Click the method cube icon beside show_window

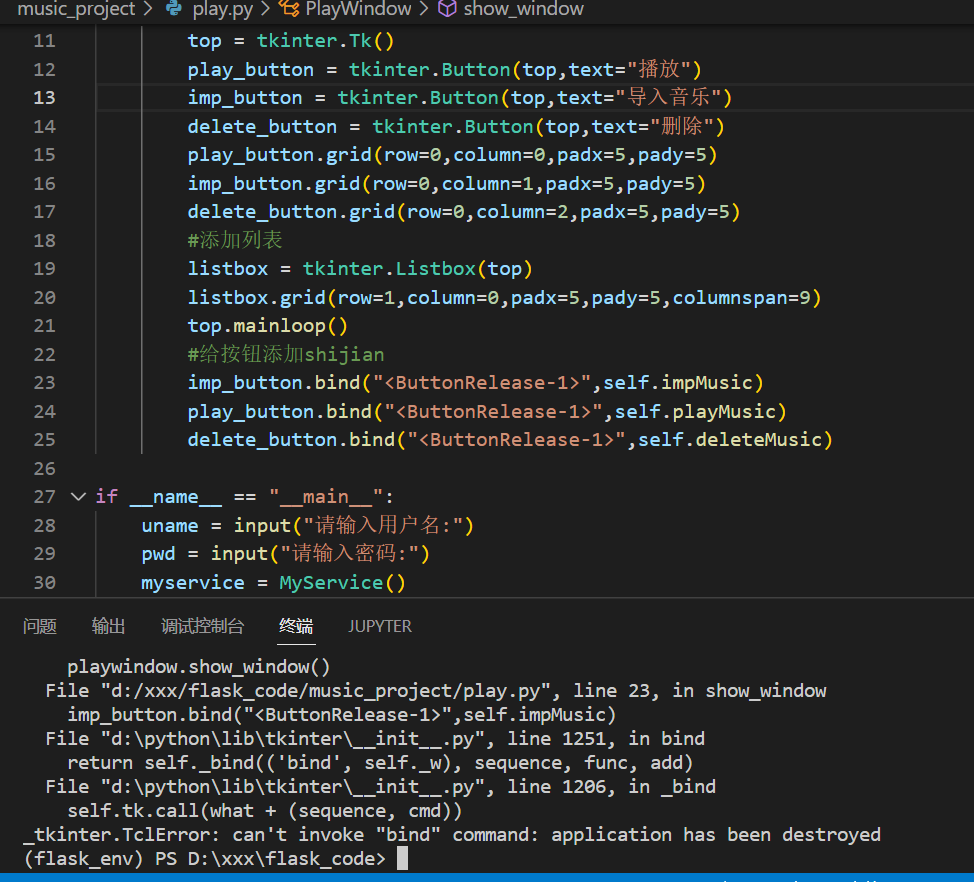(x=447, y=8)
